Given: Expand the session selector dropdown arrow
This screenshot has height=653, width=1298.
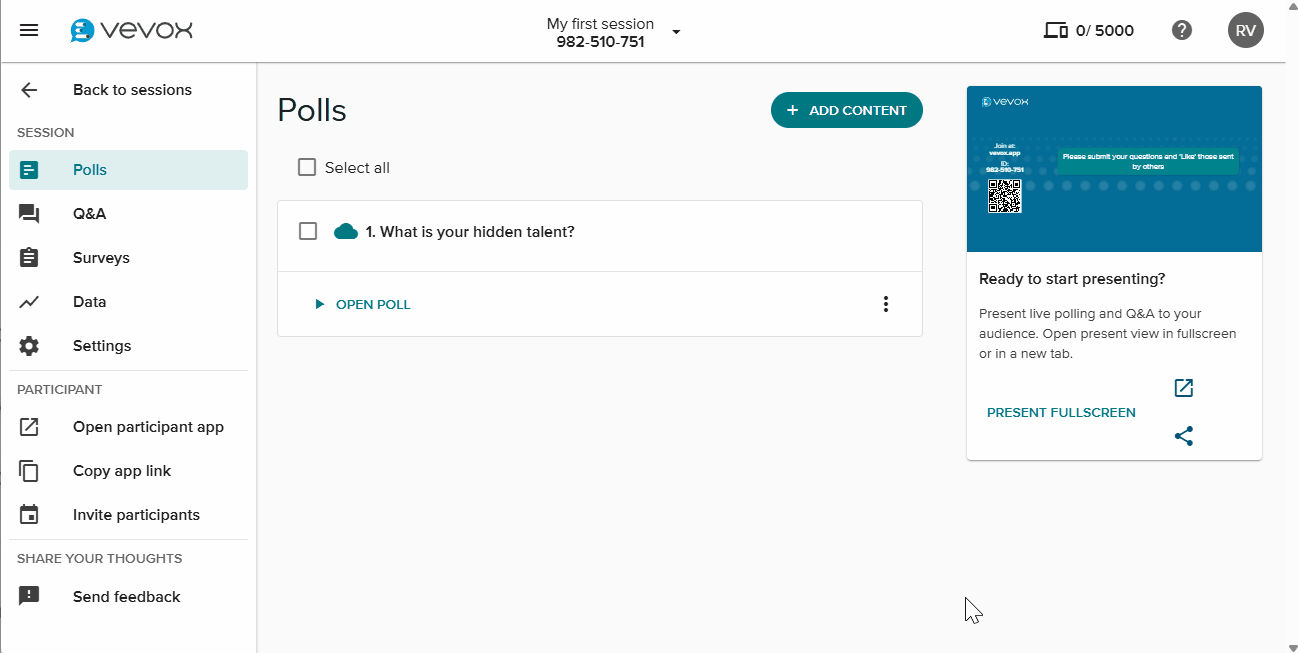Looking at the screenshot, I should tap(676, 32).
